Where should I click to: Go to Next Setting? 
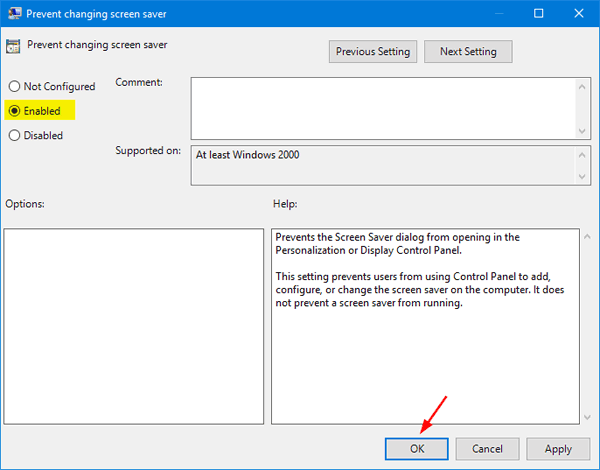point(468,51)
